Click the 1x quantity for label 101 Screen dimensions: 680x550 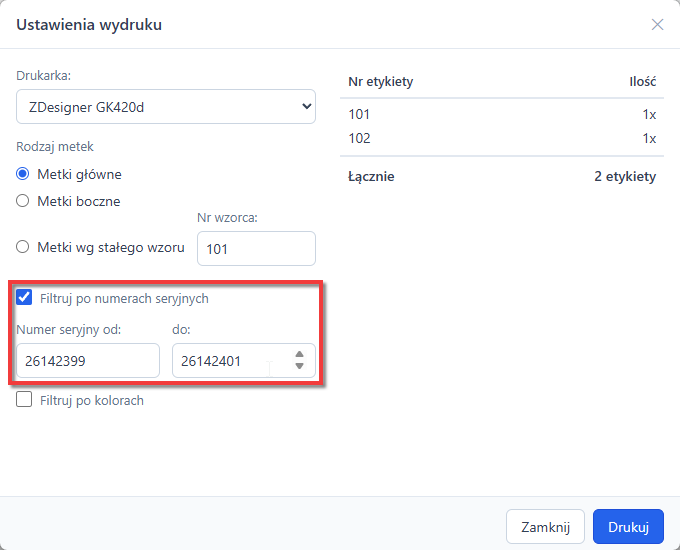(649, 115)
